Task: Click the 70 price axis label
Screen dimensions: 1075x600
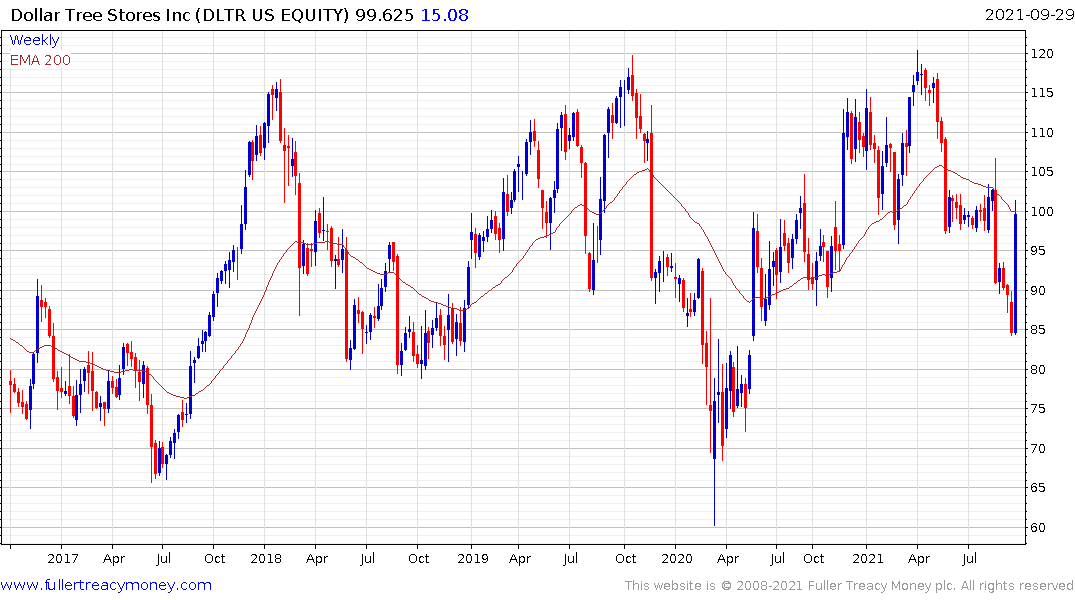Action: tap(1039, 448)
